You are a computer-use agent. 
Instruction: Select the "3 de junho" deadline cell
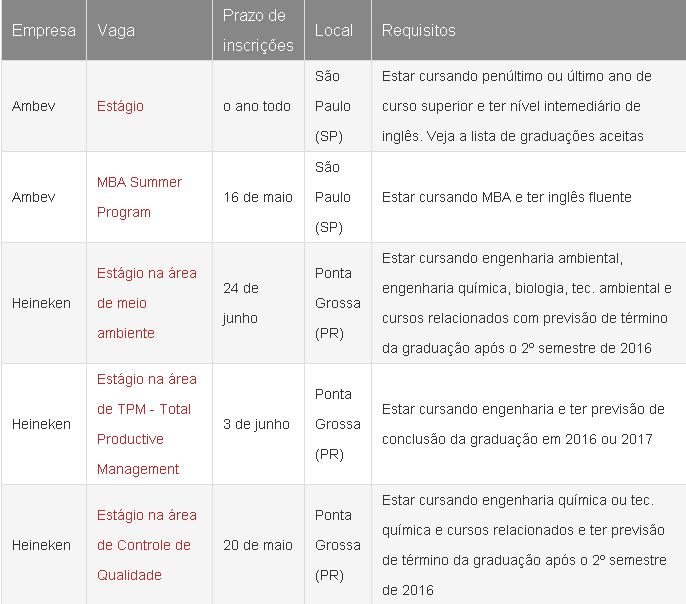pos(256,424)
